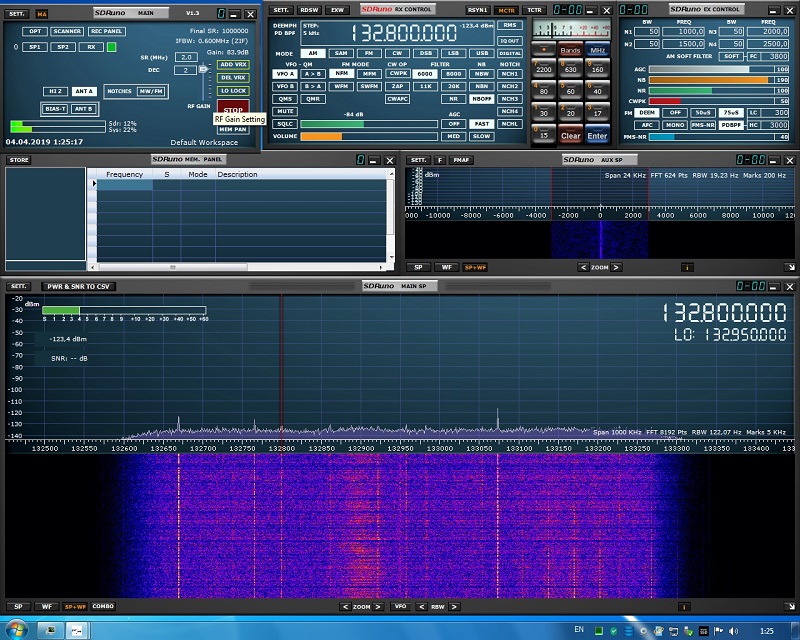This screenshot has width=800, height=640.
Task: Adjust the RF GAIN slider handle
Action: tap(203, 68)
